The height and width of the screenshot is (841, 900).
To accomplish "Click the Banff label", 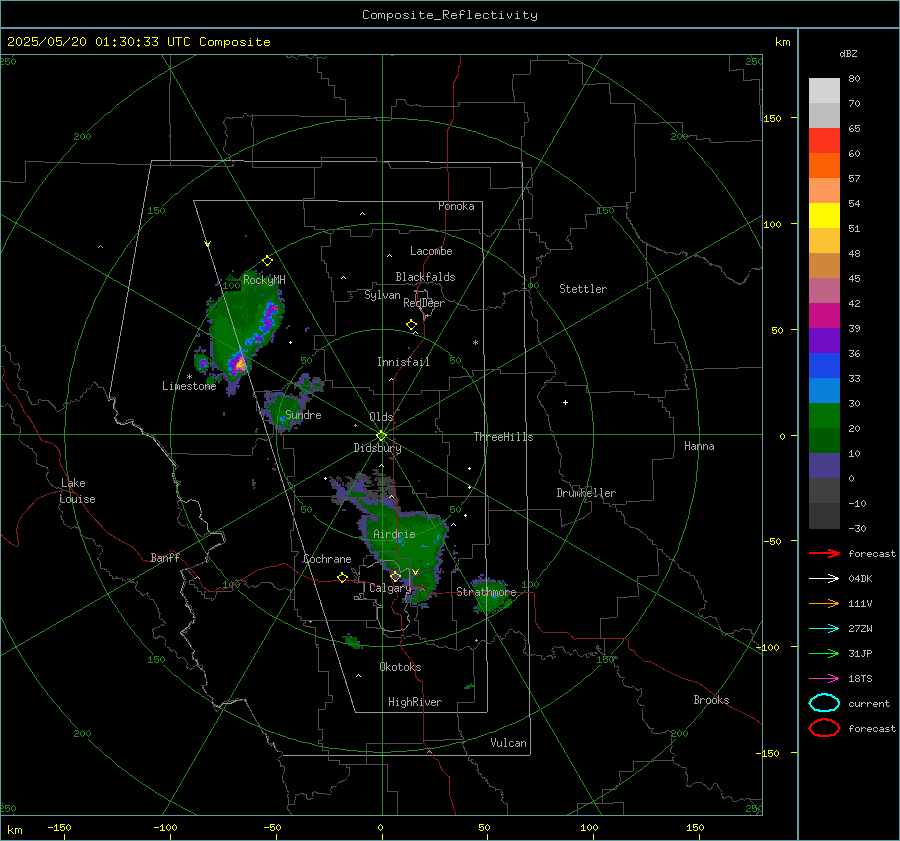I will coord(165,558).
